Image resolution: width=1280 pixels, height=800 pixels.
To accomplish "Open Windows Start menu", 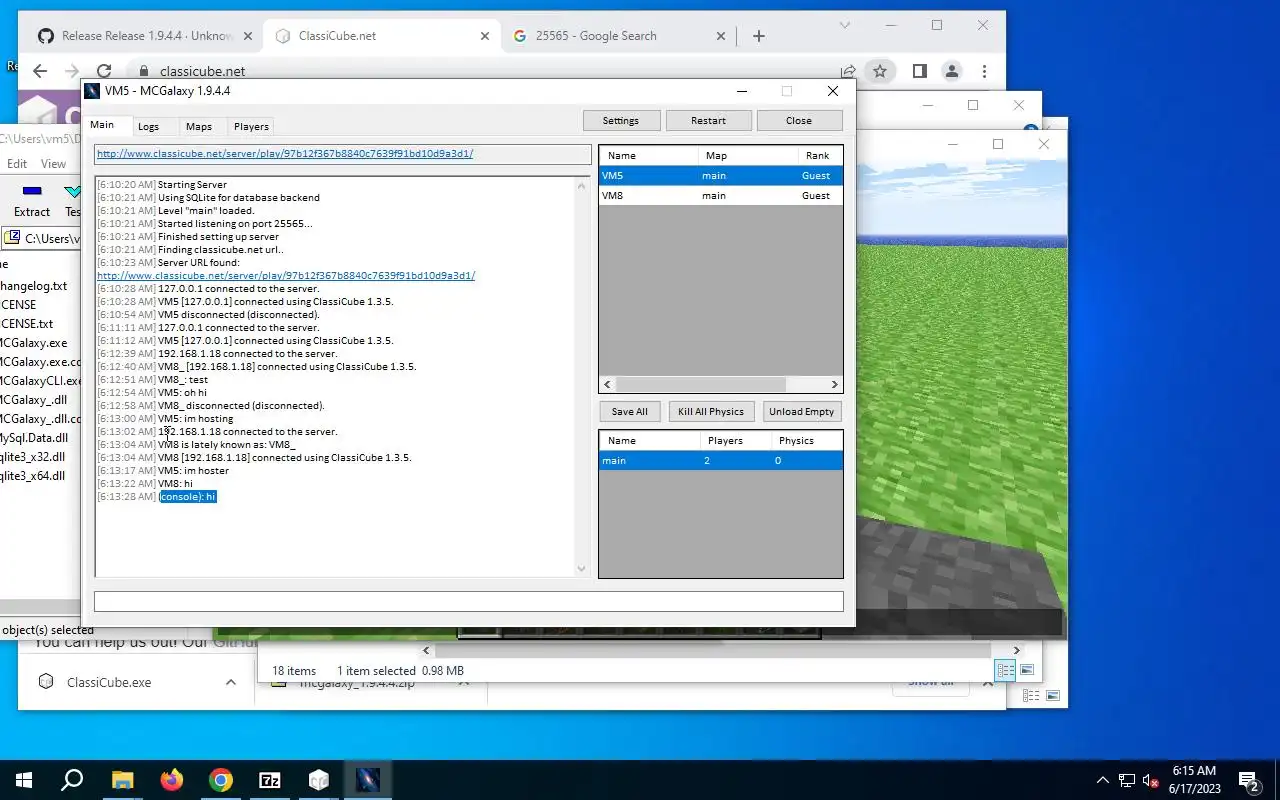I will click(x=24, y=780).
